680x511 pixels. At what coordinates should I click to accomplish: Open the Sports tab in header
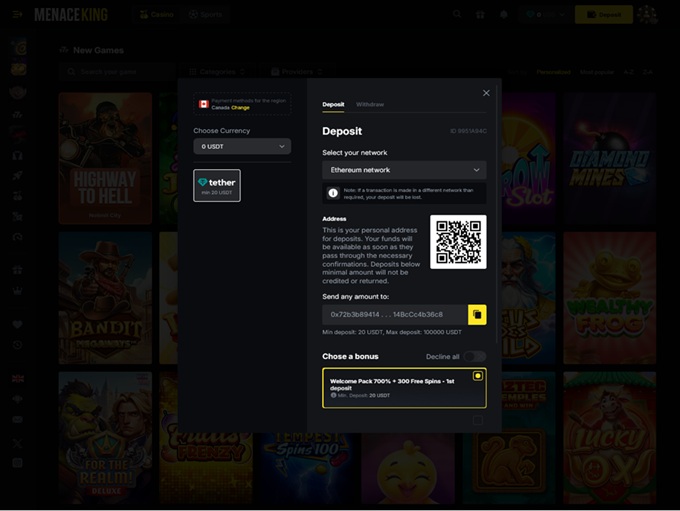coord(206,15)
